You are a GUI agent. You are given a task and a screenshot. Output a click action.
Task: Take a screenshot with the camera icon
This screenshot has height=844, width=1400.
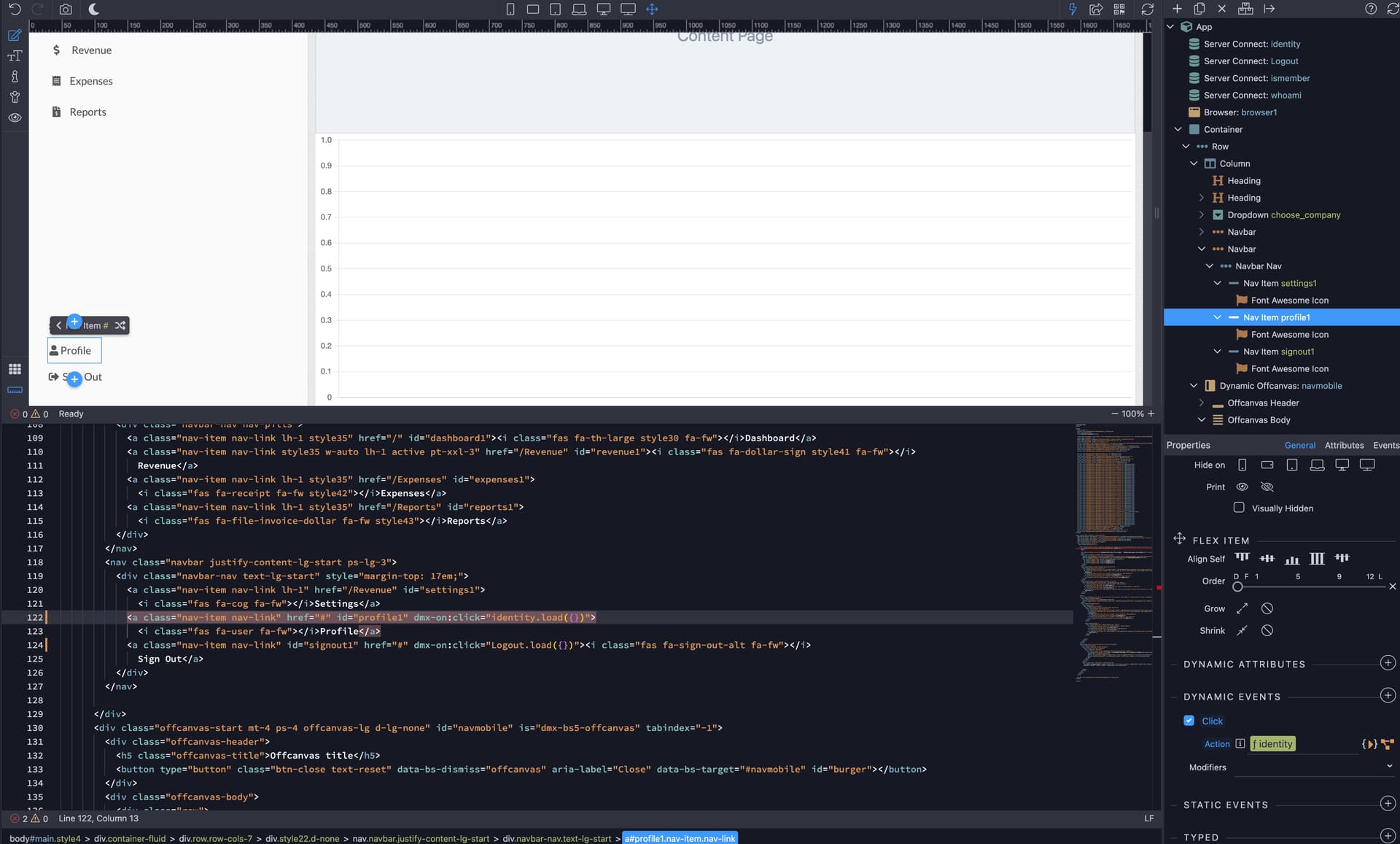click(x=66, y=9)
